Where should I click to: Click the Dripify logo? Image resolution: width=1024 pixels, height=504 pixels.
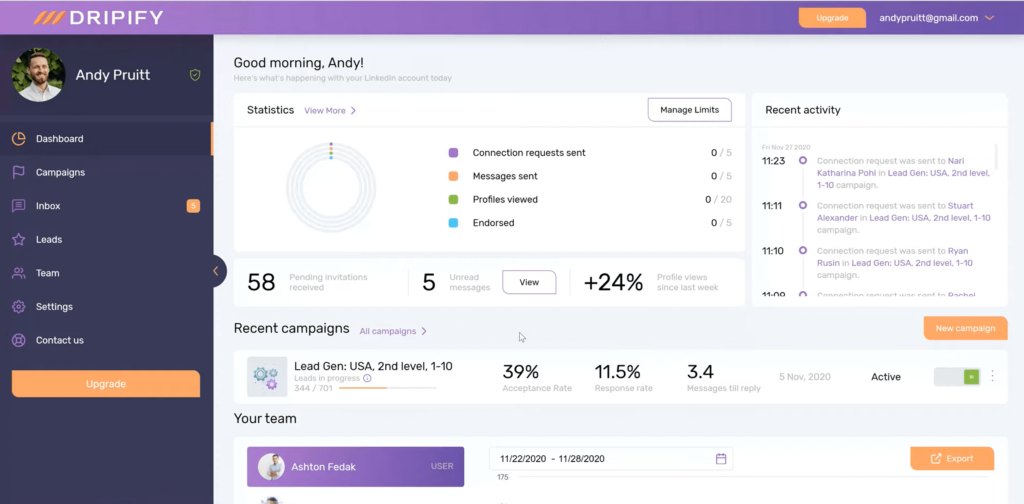[x=98, y=18]
